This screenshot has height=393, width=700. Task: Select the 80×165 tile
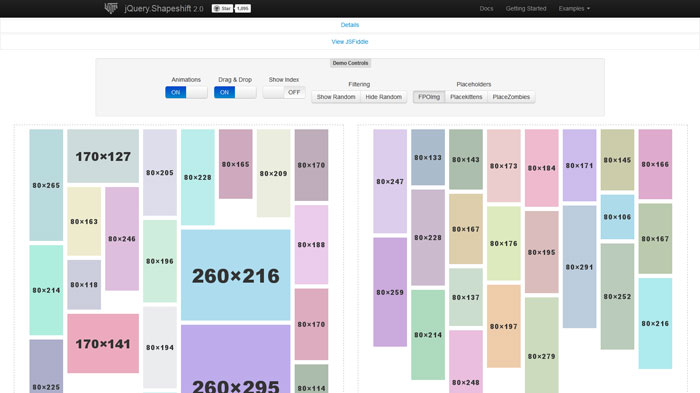coord(235,164)
